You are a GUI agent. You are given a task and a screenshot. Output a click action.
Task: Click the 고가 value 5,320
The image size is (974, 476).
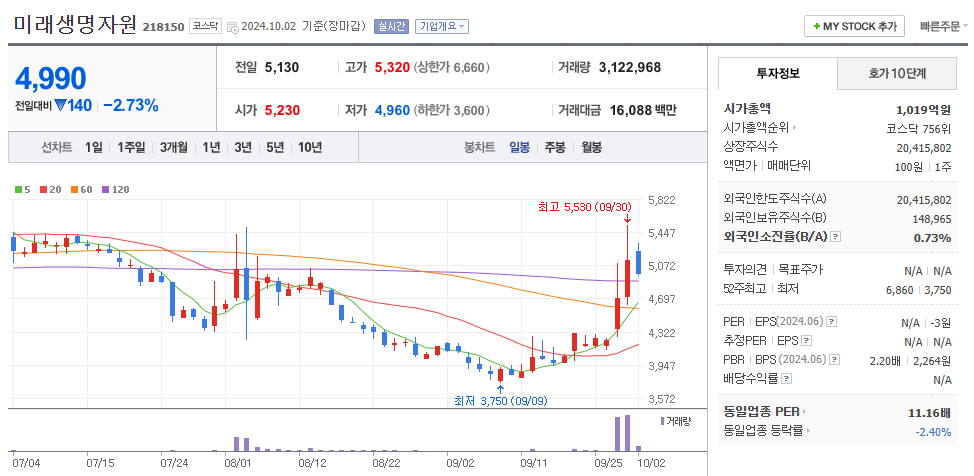click(x=393, y=67)
